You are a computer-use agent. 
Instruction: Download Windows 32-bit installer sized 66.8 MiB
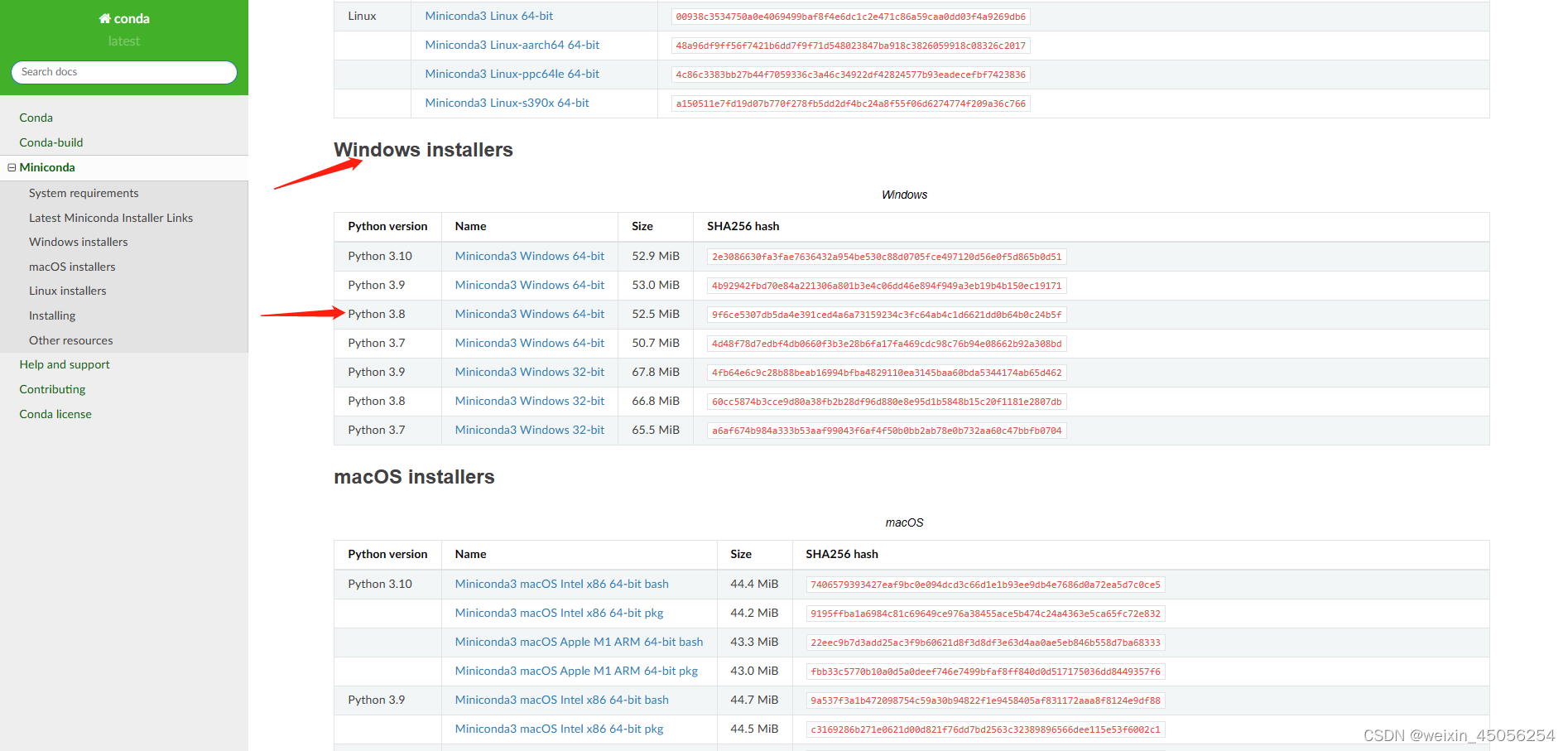[x=530, y=401]
